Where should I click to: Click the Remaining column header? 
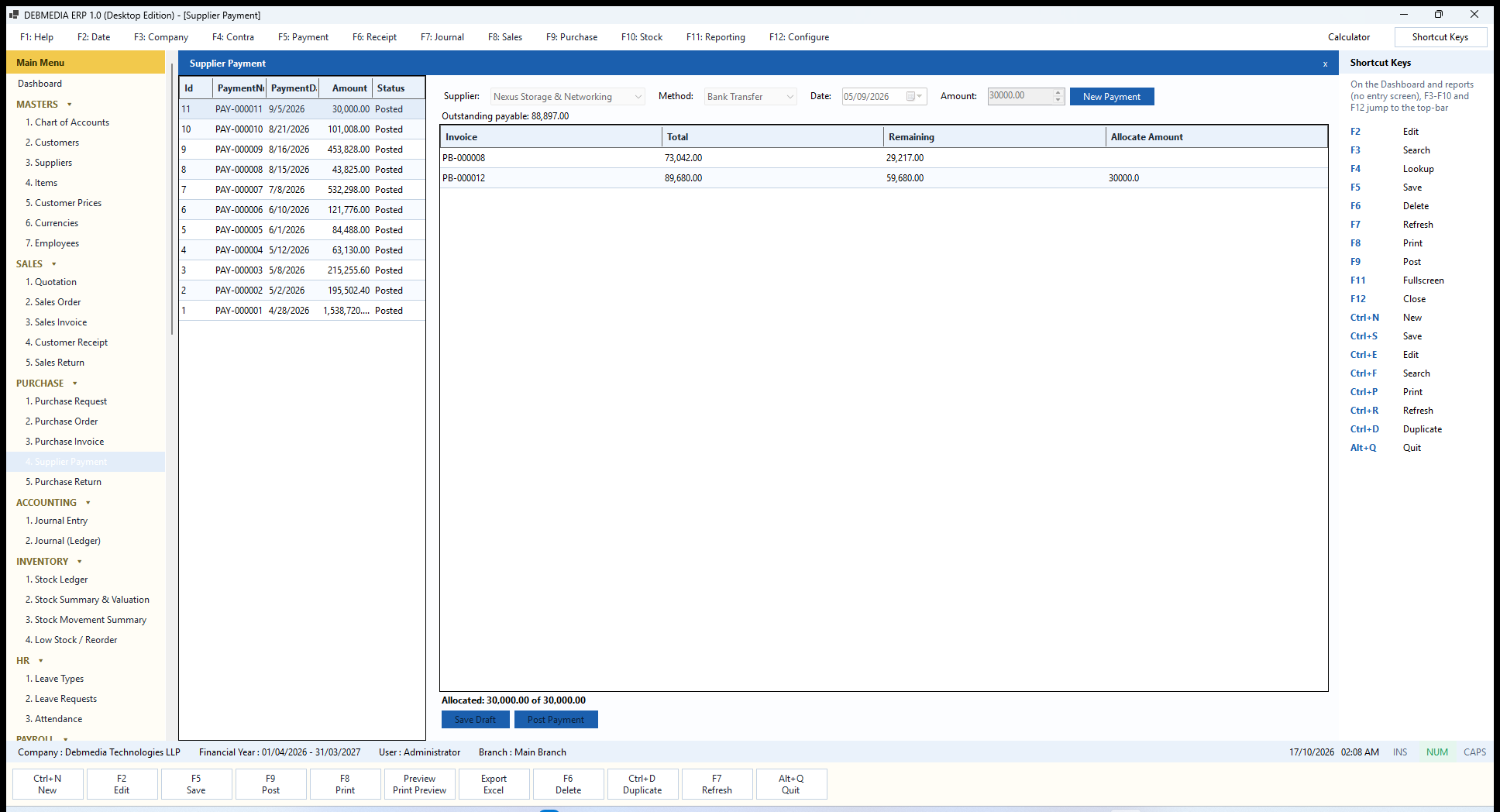click(x=994, y=137)
